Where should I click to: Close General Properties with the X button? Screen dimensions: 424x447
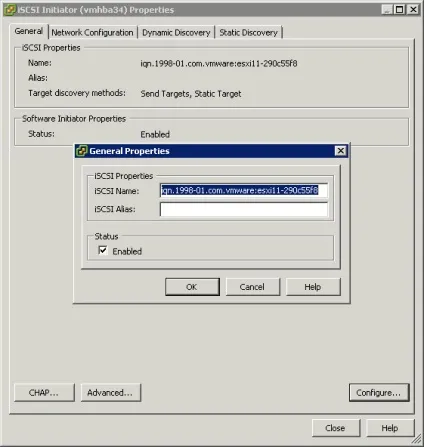tap(340, 151)
